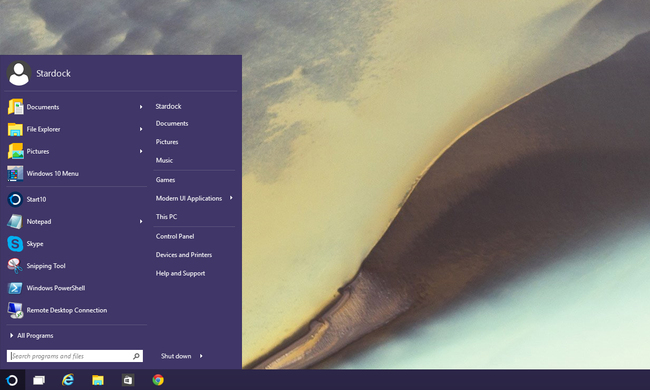Click the Start10 label text
Viewport: 650px width, 390px height.
click(36, 199)
